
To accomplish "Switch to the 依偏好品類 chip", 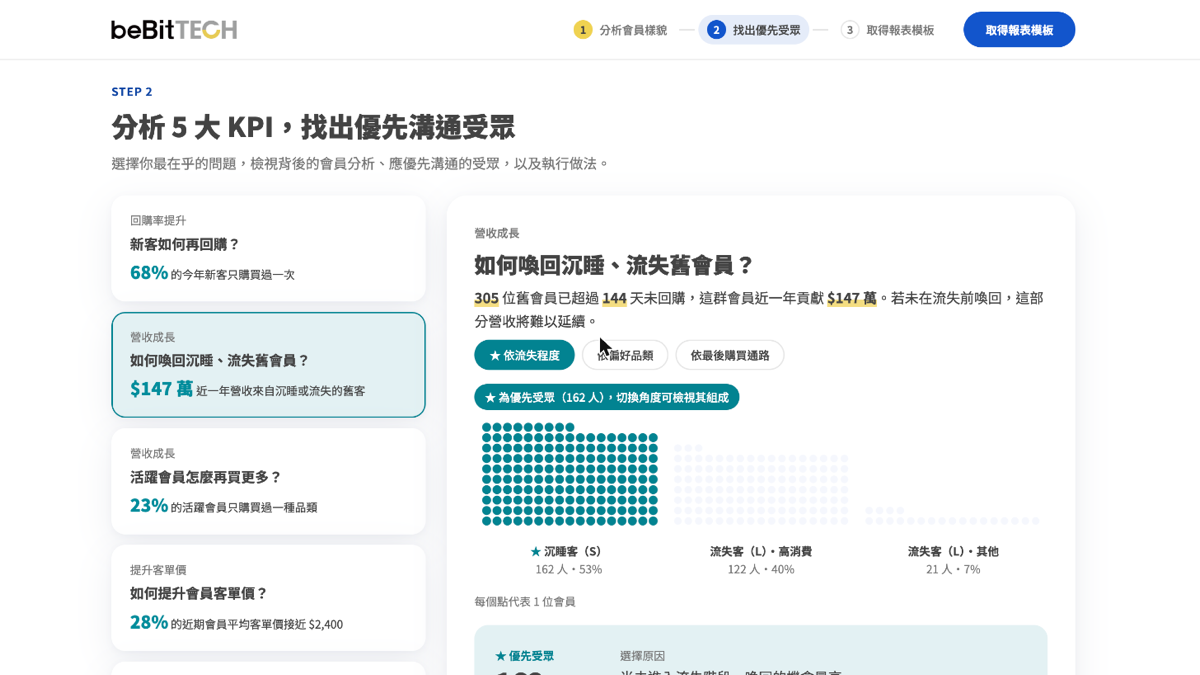I will click(625, 355).
